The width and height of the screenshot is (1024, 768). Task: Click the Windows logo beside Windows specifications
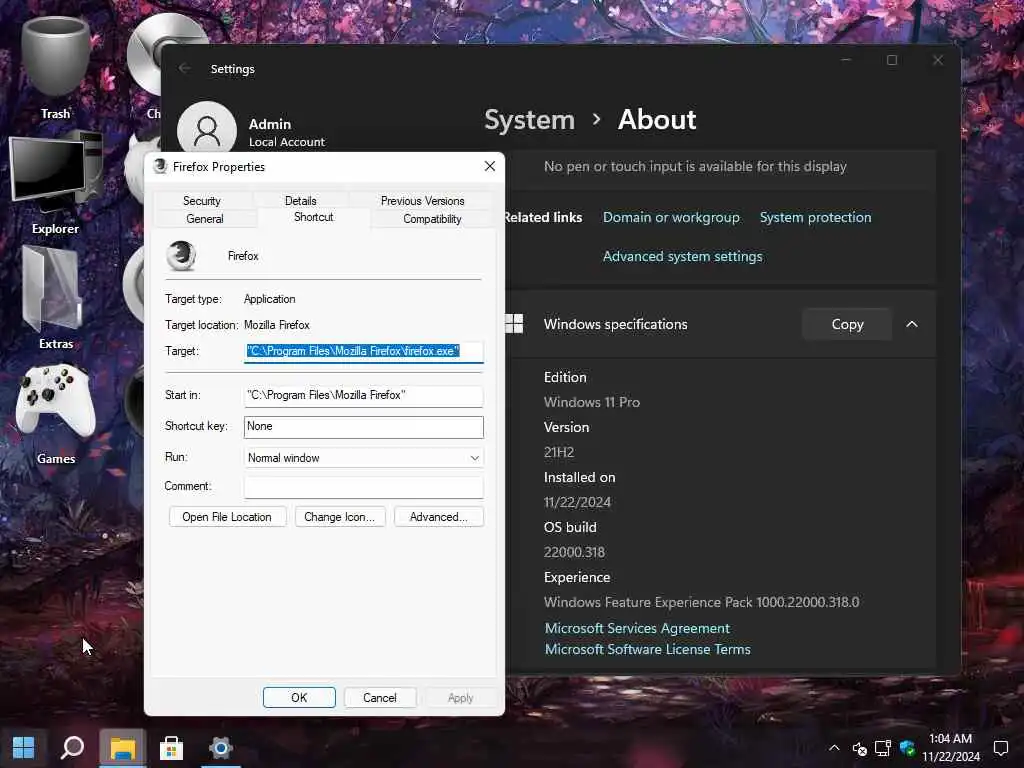click(514, 323)
